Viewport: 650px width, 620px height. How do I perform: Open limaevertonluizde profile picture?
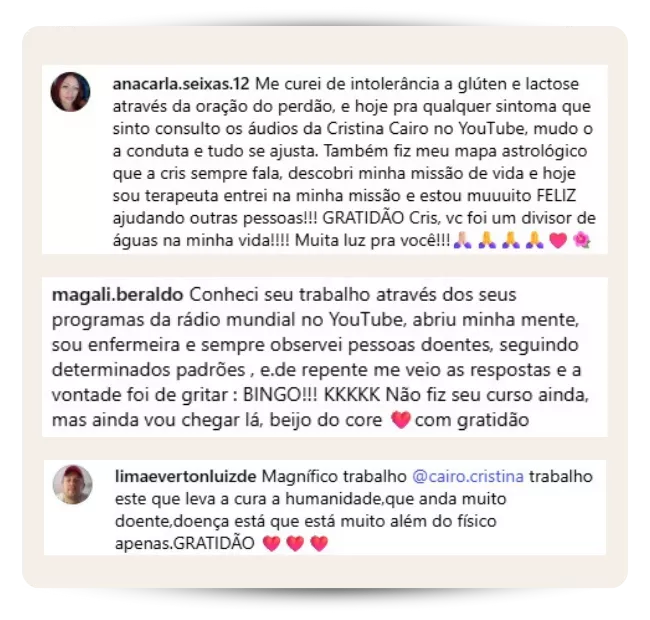pos(73,484)
